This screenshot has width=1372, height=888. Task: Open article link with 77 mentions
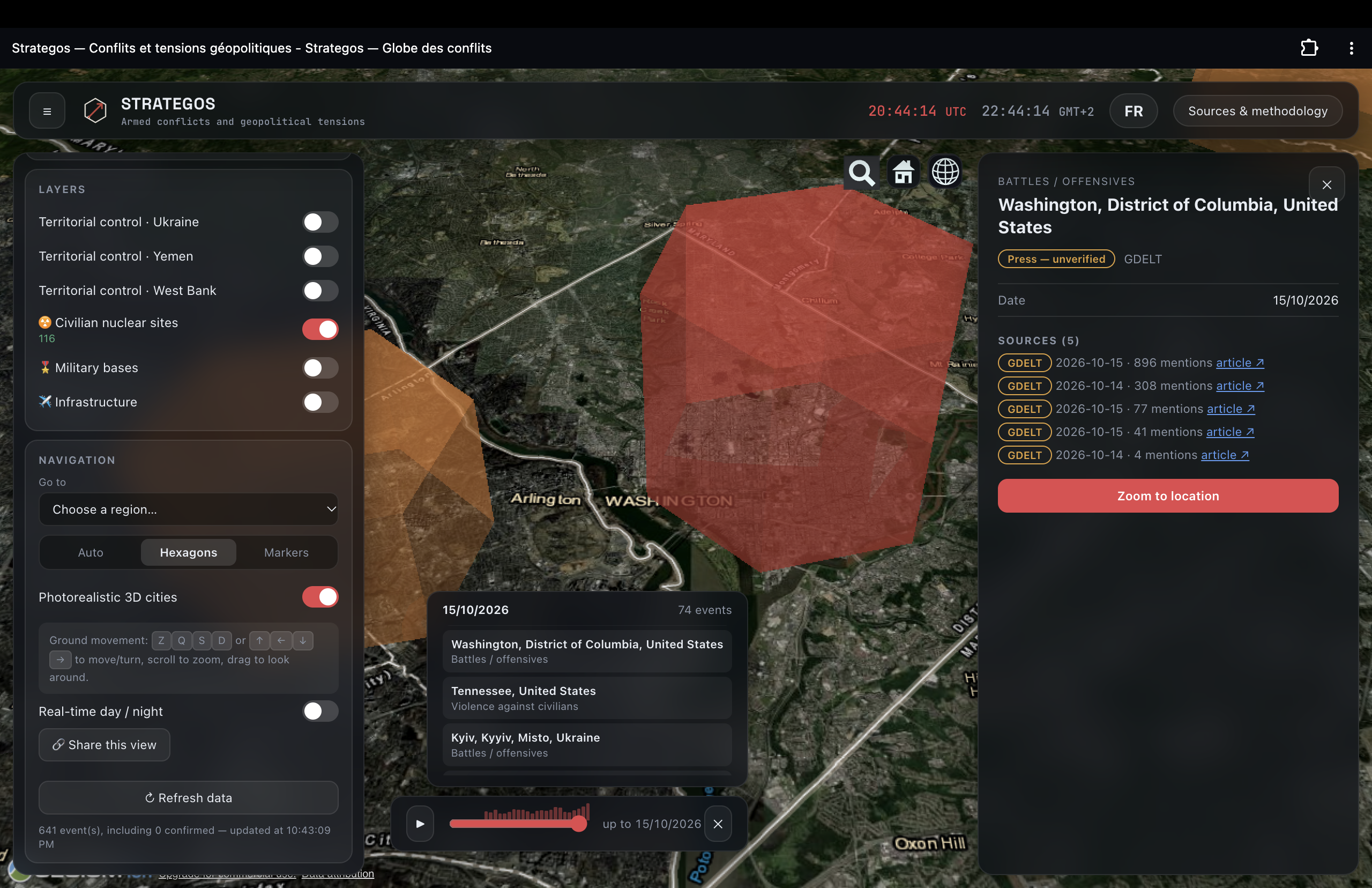point(1231,409)
